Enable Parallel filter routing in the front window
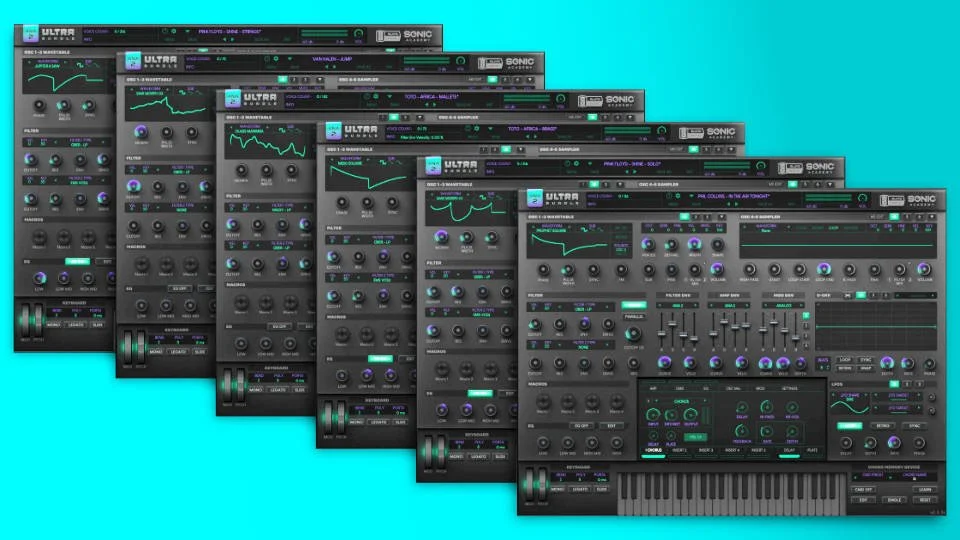The width and height of the screenshot is (960, 540). pyautogui.click(x=634, y=317)
